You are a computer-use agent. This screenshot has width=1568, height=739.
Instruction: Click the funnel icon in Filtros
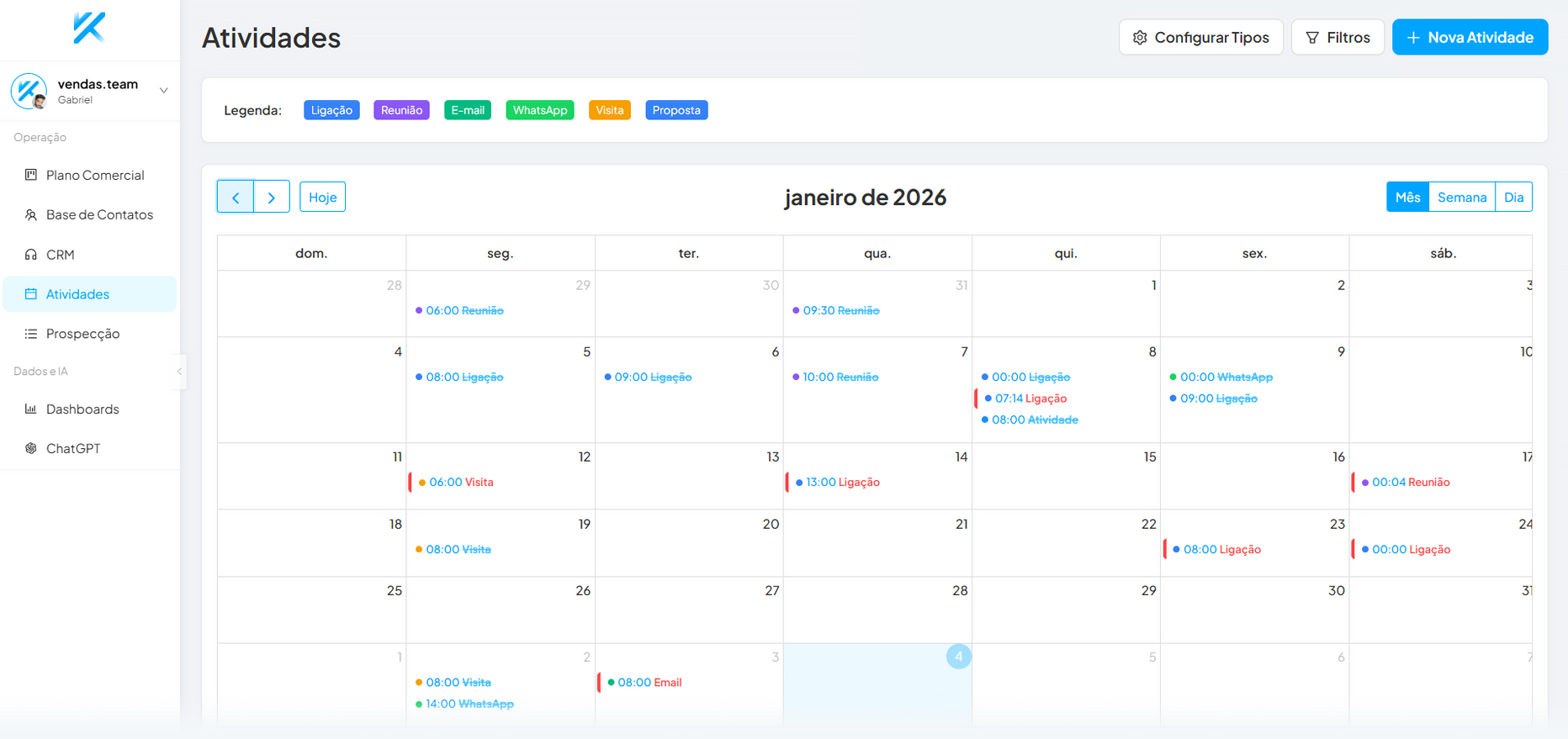coord(1312,38)
